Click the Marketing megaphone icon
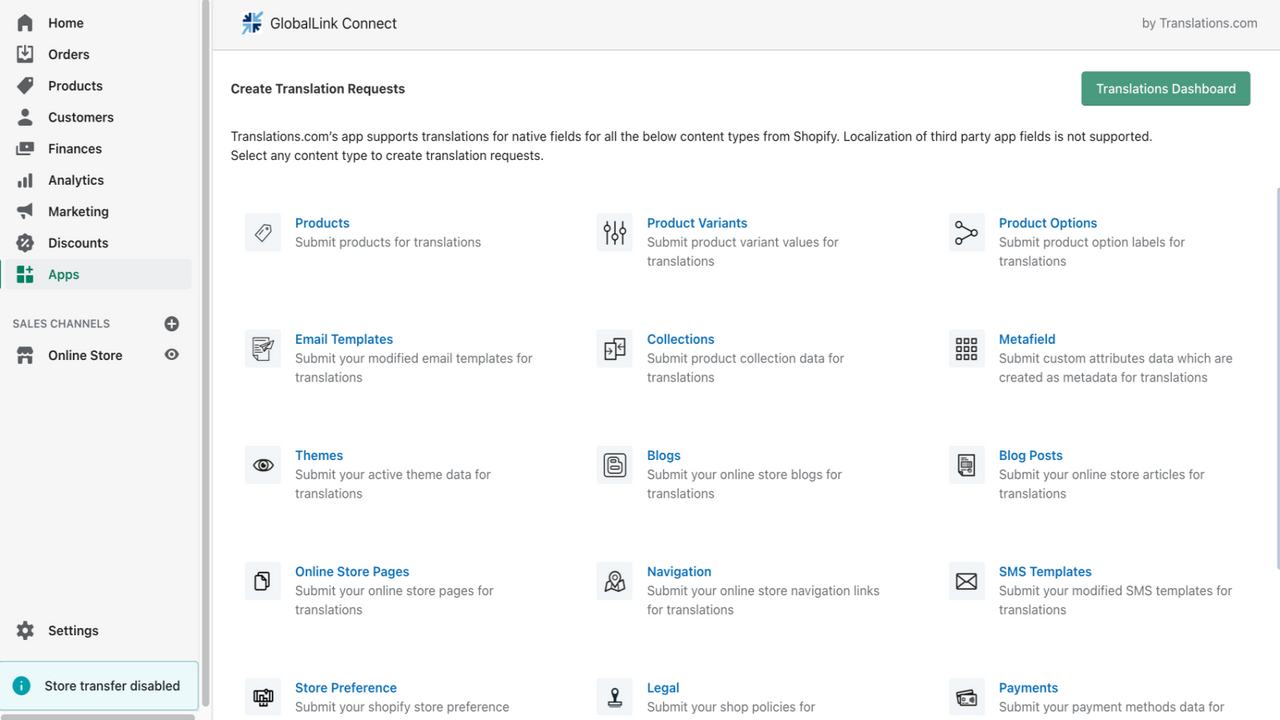This screenshot has width=1280, height=720. pos(25,212)
